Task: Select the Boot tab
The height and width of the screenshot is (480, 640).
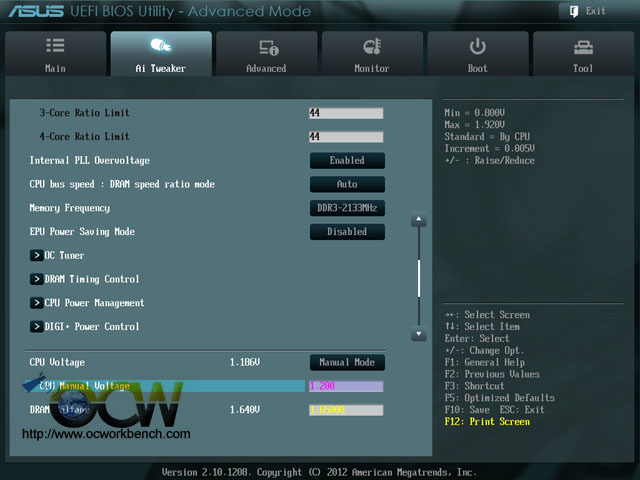Action: point(478,54)
